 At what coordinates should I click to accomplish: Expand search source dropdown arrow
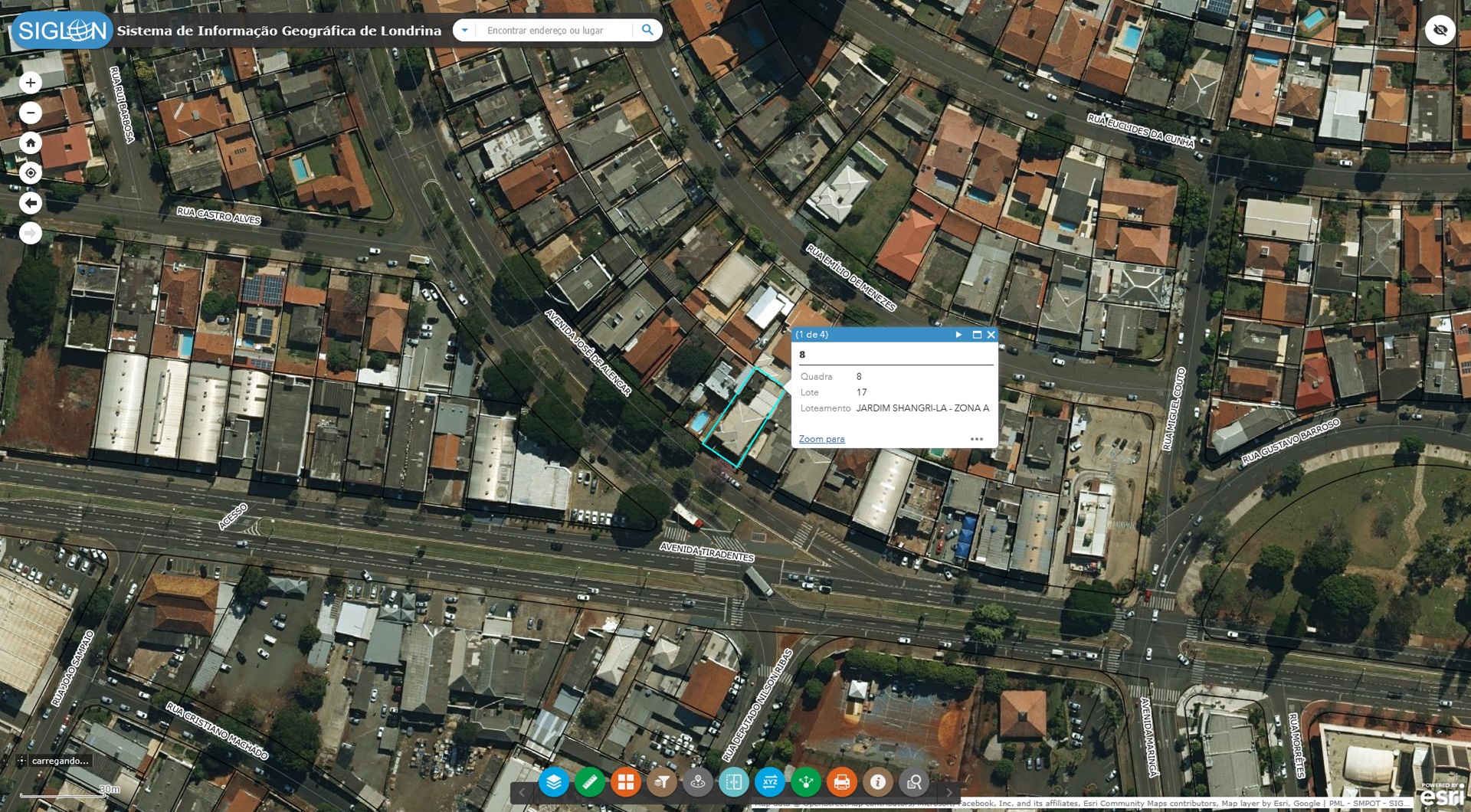click(x=464, y=30)
